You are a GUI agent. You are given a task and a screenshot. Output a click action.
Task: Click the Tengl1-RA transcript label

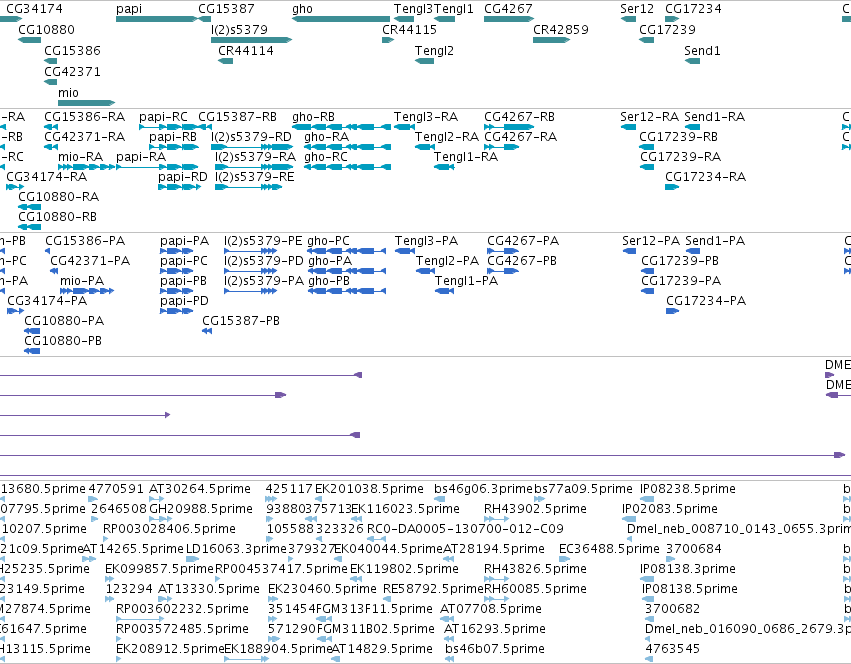point(466,156)
